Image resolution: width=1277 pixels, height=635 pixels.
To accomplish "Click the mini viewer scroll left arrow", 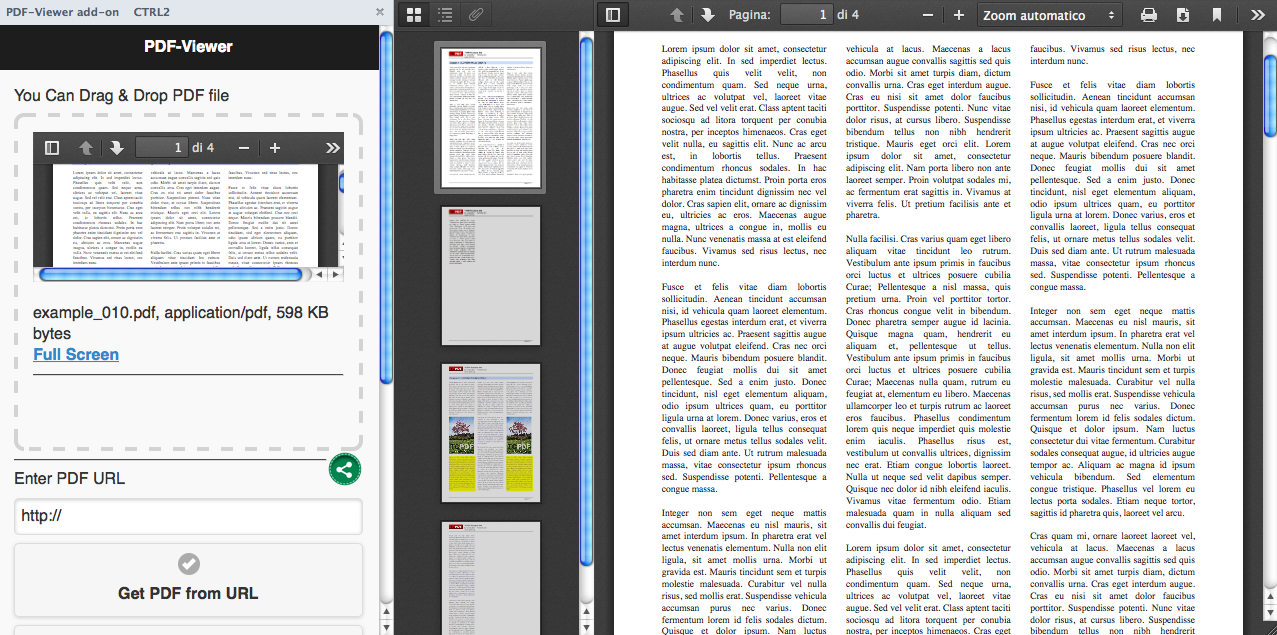I will [320, 274].
